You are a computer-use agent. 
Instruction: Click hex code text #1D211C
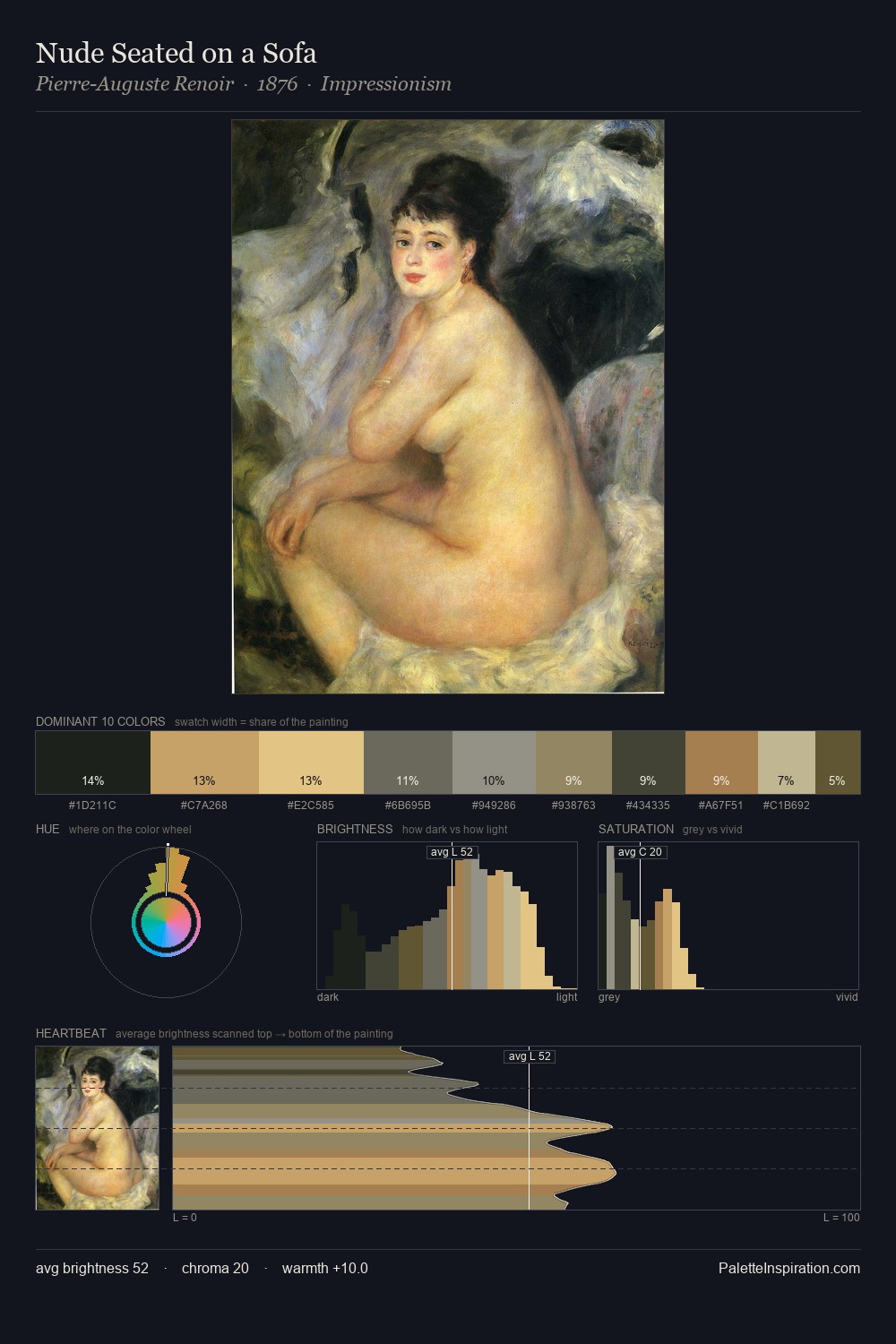click(92, 806)
